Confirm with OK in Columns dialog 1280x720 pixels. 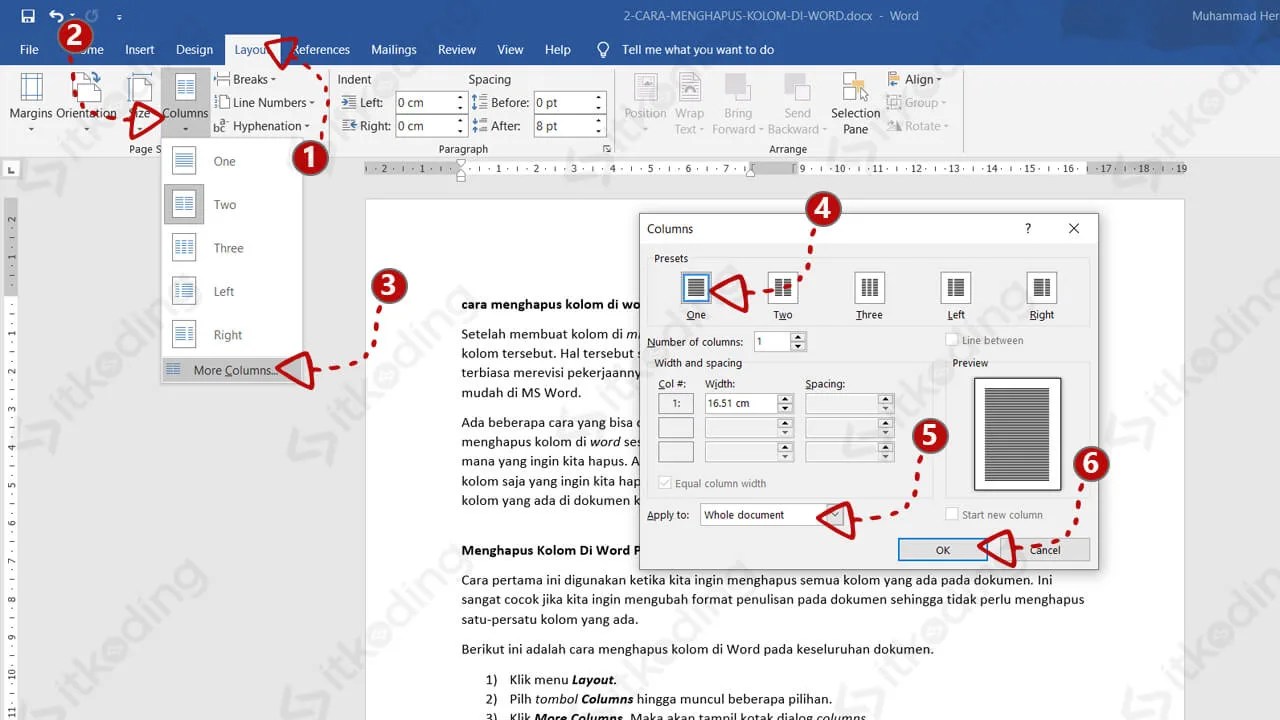click(941, 550)
